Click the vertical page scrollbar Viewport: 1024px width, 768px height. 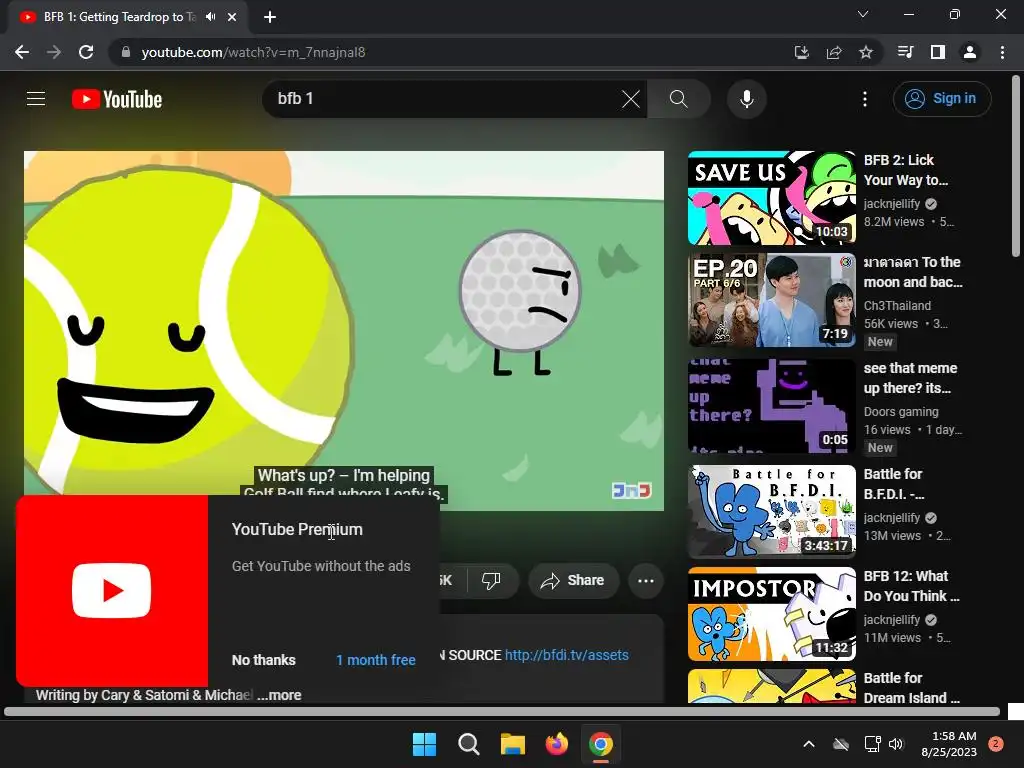pos(1016,167)
